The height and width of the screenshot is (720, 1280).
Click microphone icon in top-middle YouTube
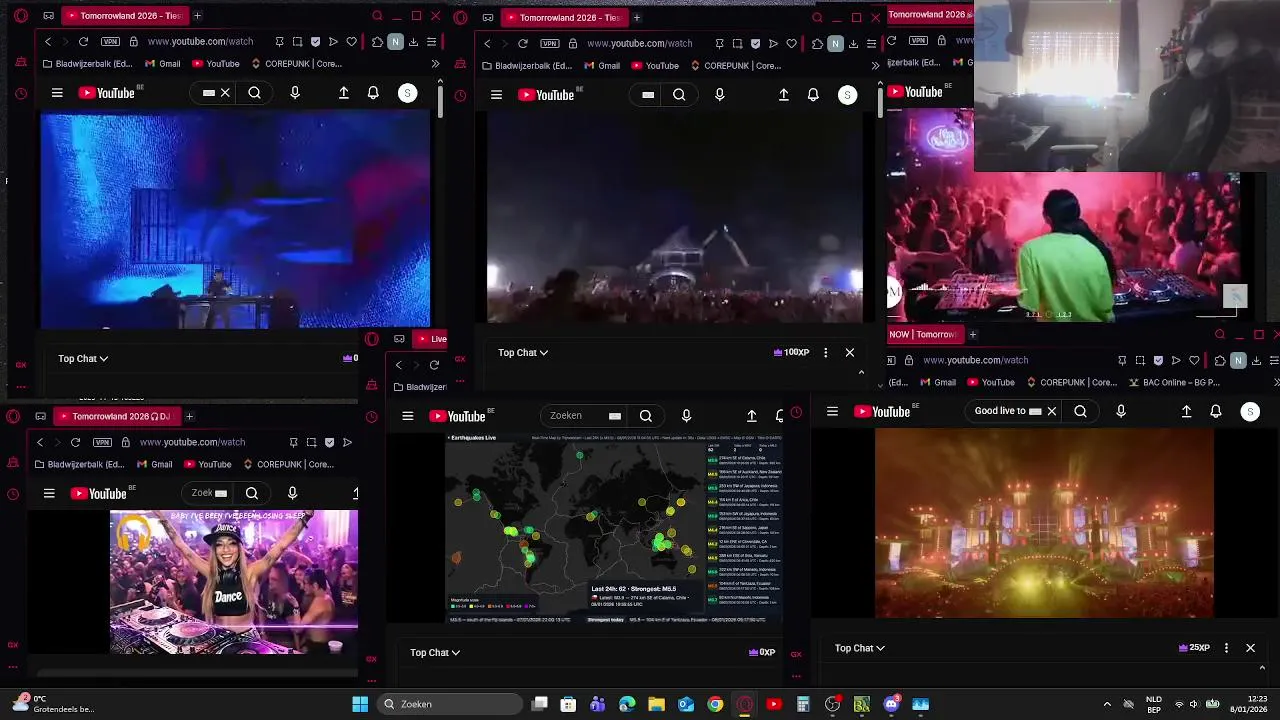pyautogui.click(x=719, y=95)
